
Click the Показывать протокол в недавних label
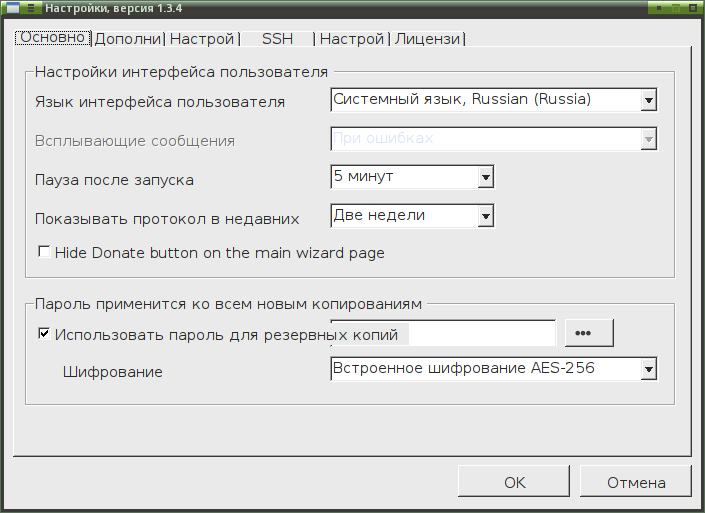click(167, 219)
